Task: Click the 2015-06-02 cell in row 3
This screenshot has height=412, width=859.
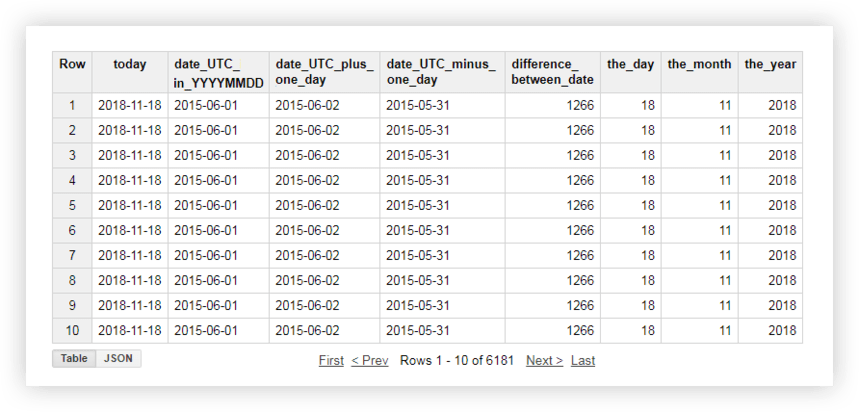Action: pyautogui.click(x=307, y=155)
